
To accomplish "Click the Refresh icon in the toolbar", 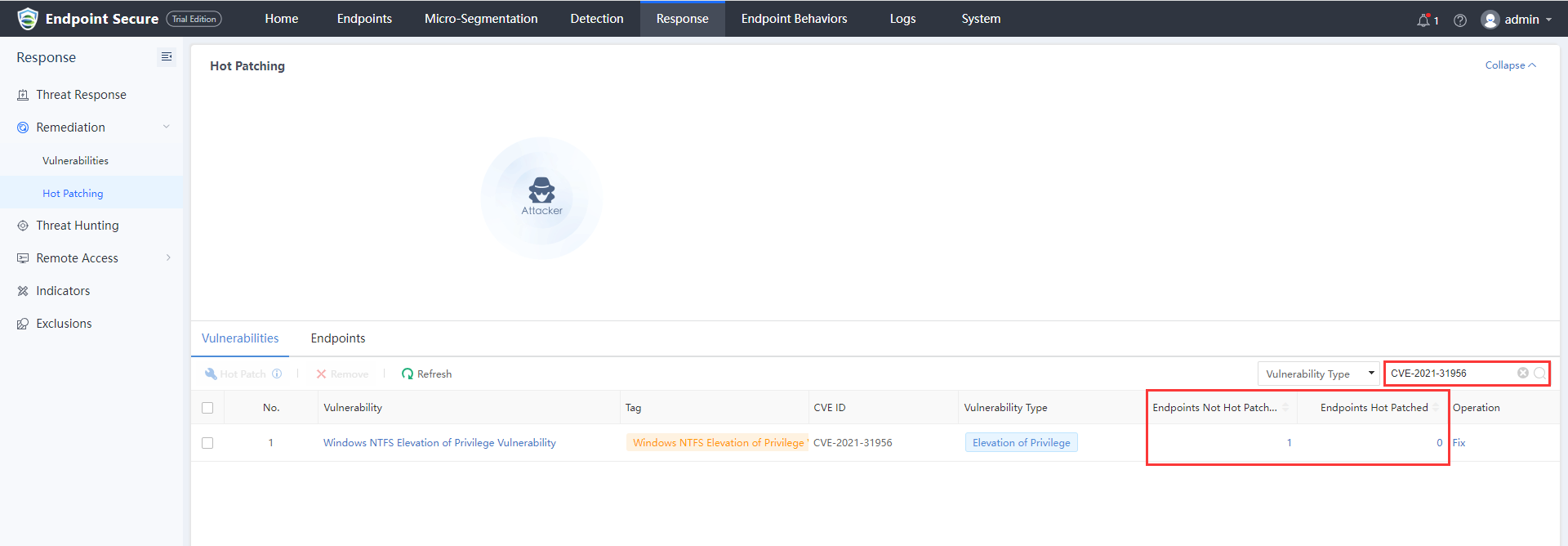I will (408, 374).
